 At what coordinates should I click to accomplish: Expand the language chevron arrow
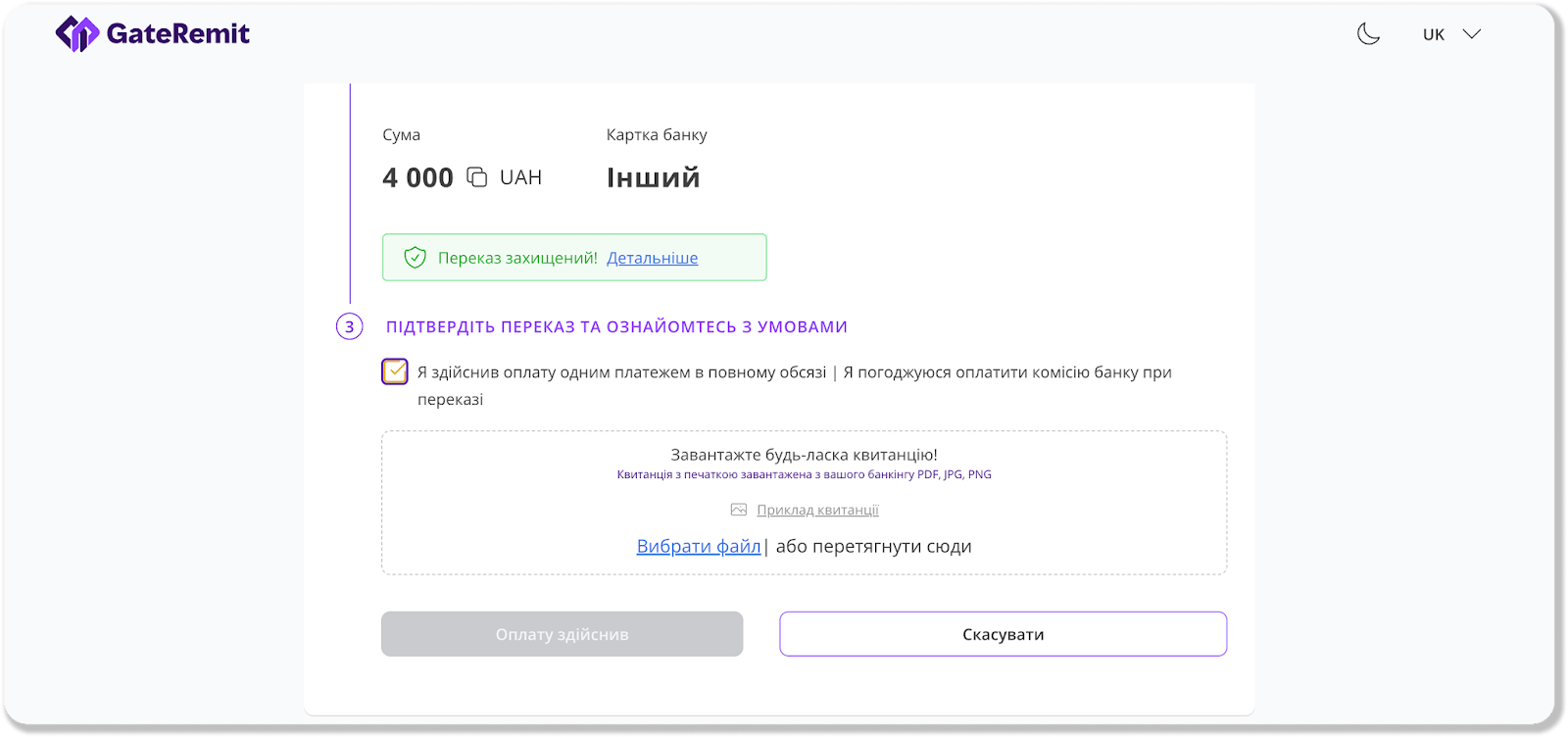coord(1471,34)
